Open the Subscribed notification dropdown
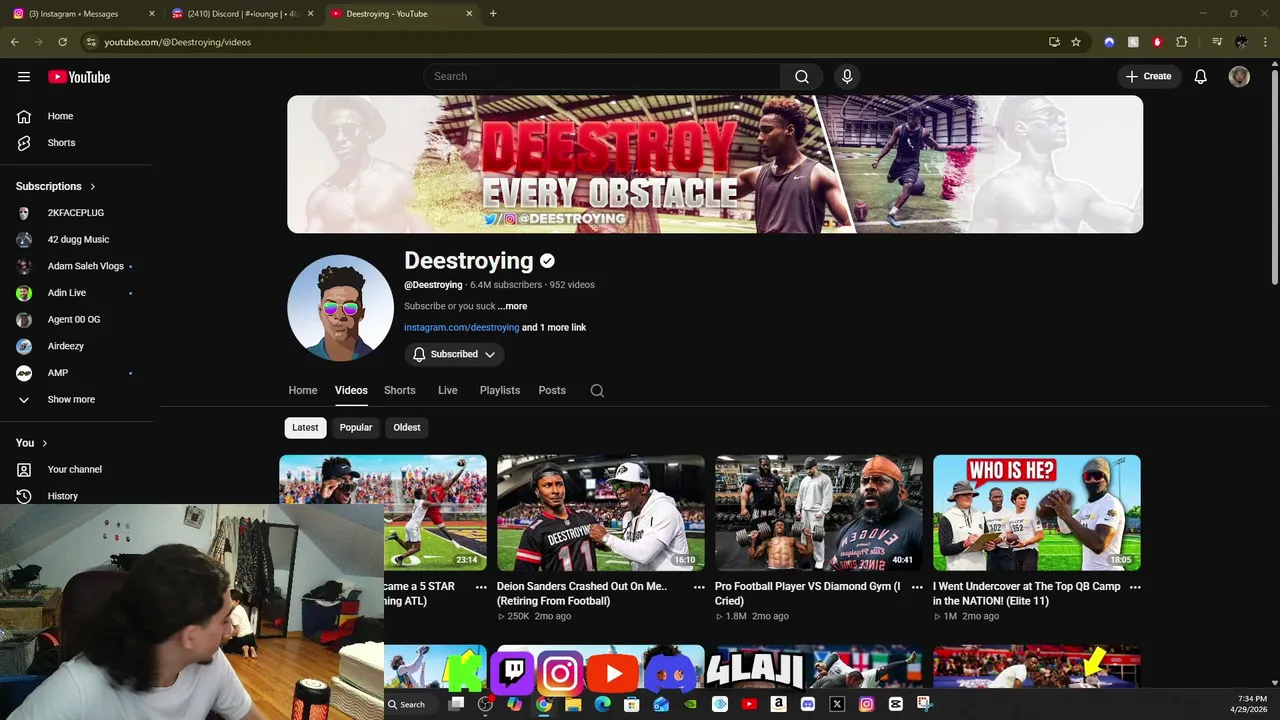The width and height of the screenshot is (1280, 720). 454,354
